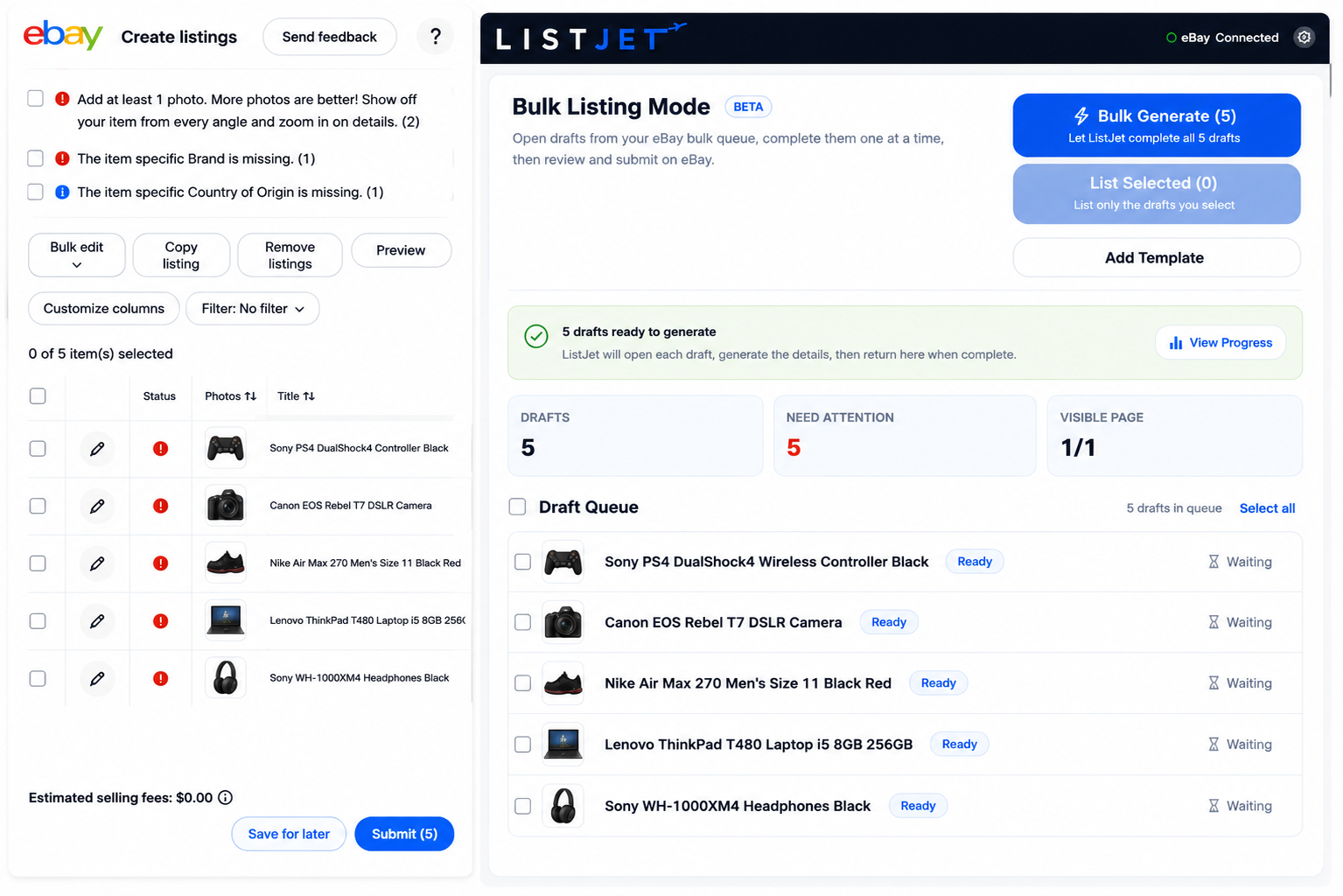Click Copy listing button

pyautogui.click(x=181, y=255)
